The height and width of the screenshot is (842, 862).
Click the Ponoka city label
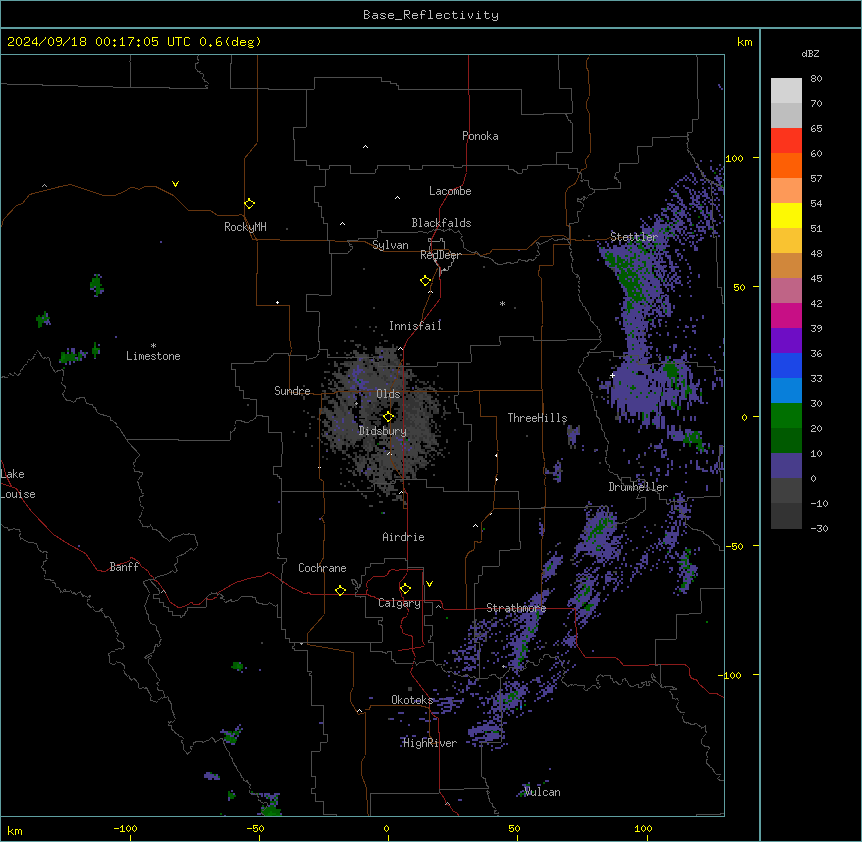click(x=480, y=136)
